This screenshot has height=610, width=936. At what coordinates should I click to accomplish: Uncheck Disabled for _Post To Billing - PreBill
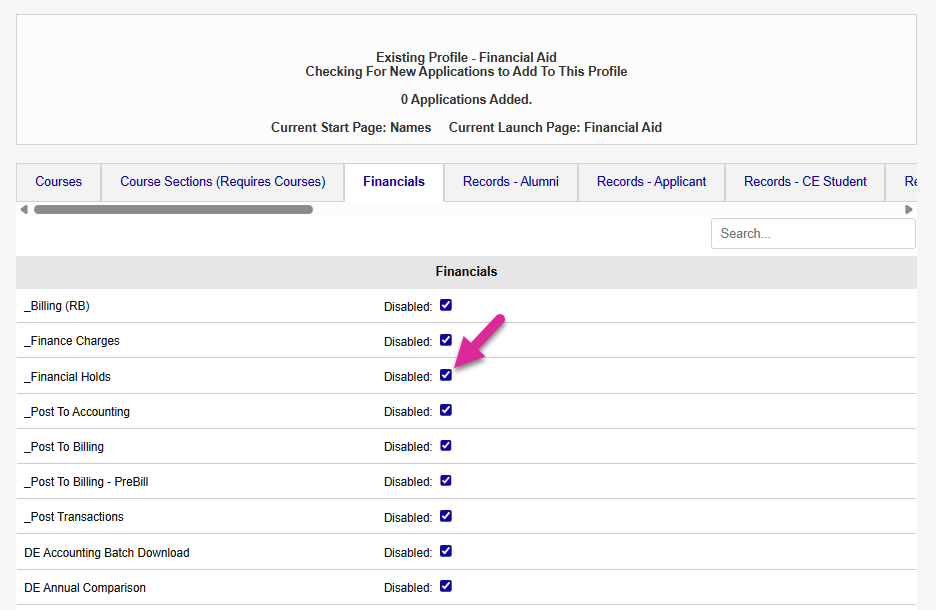click(446, 481)
